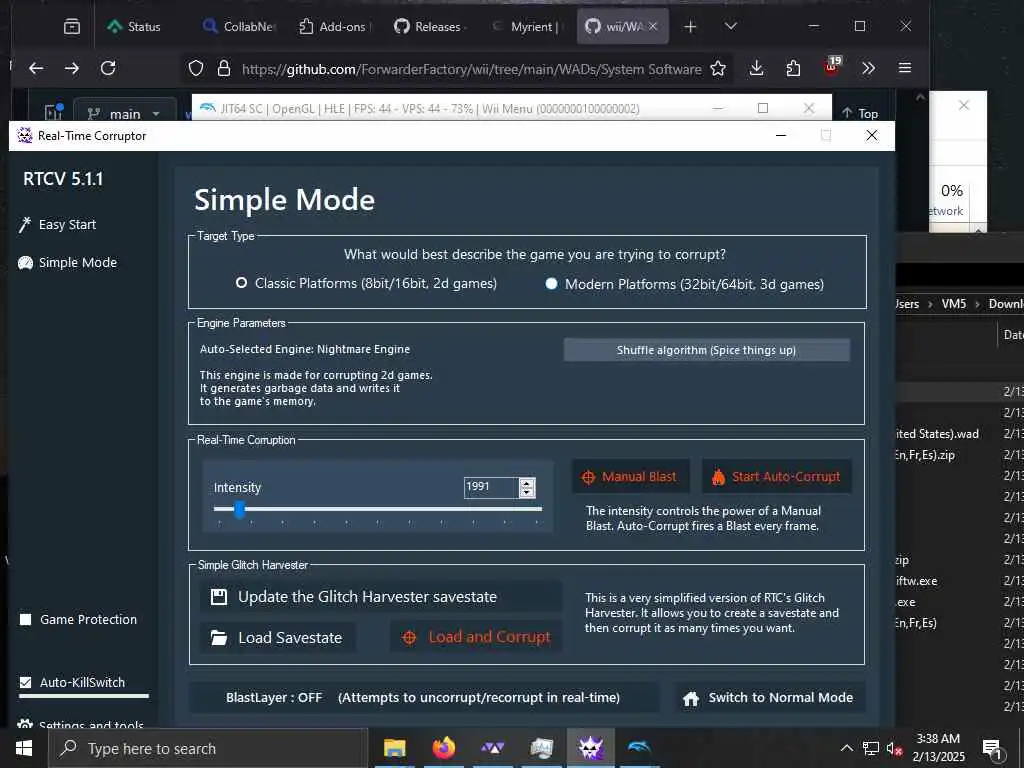Open the Firefox hamburger menu

pos(904,68)
